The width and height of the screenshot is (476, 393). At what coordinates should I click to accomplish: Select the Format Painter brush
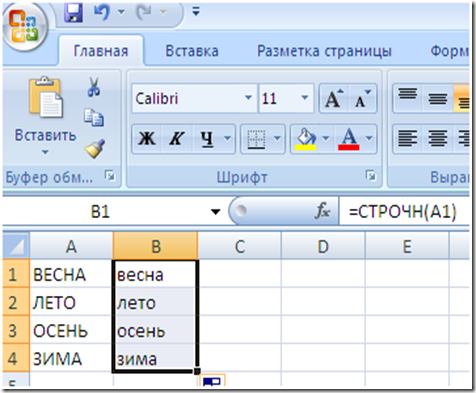pyautogui.click(x=95, y=148)
